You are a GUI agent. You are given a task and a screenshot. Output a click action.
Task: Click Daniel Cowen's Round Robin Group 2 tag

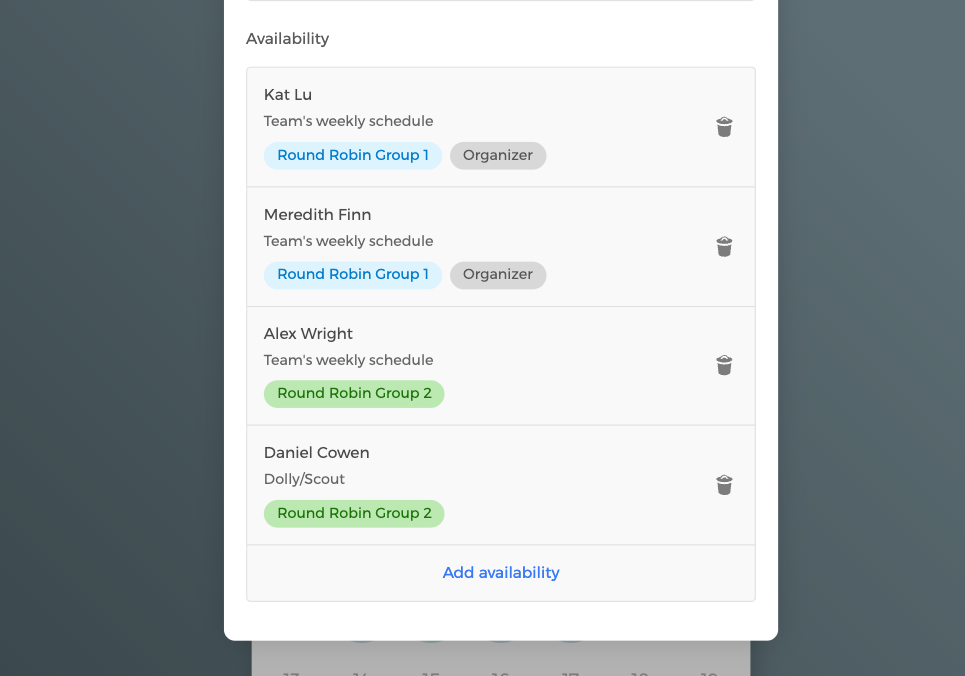[x=354, y=514]
